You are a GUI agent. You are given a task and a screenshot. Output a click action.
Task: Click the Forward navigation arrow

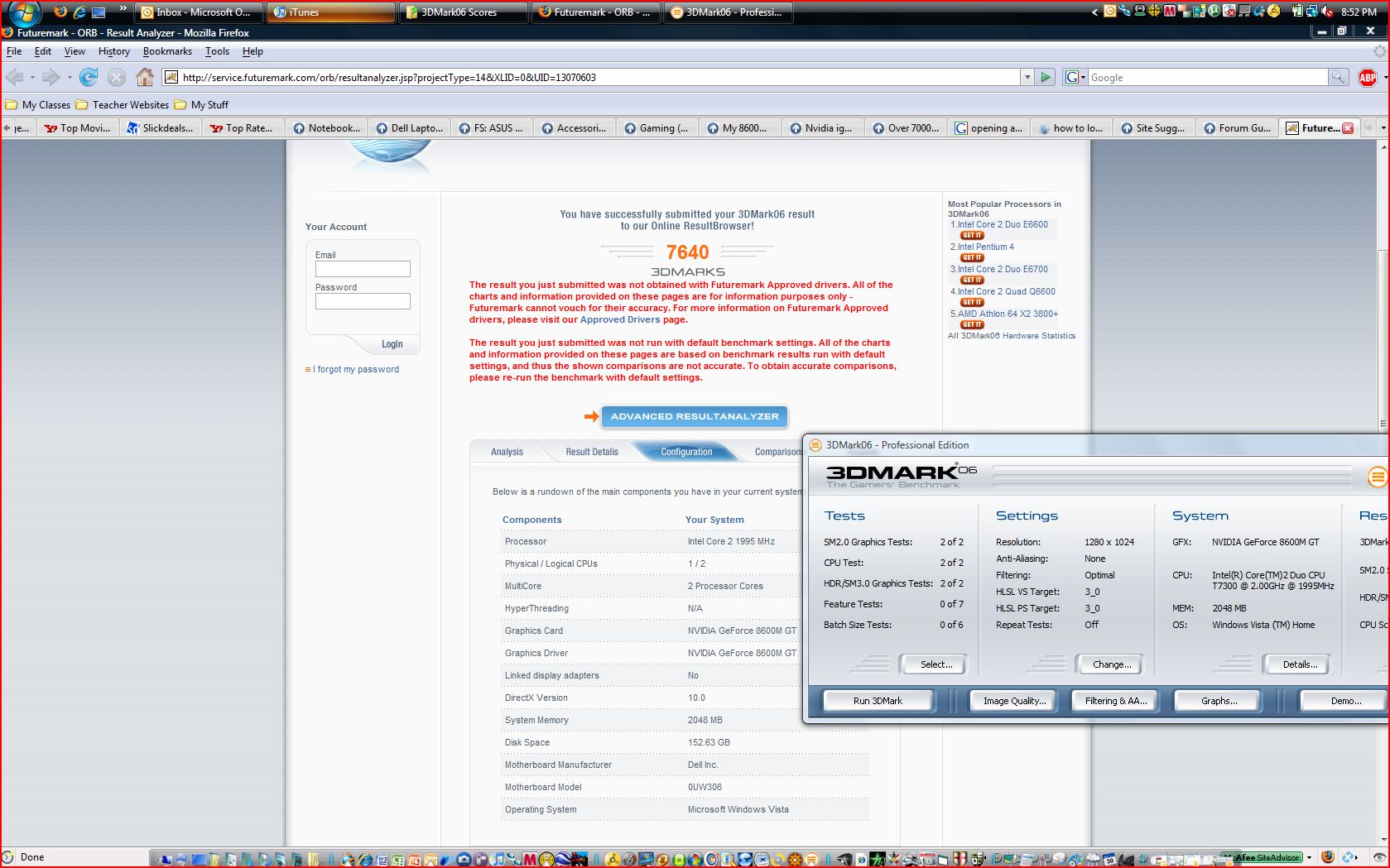51,77
